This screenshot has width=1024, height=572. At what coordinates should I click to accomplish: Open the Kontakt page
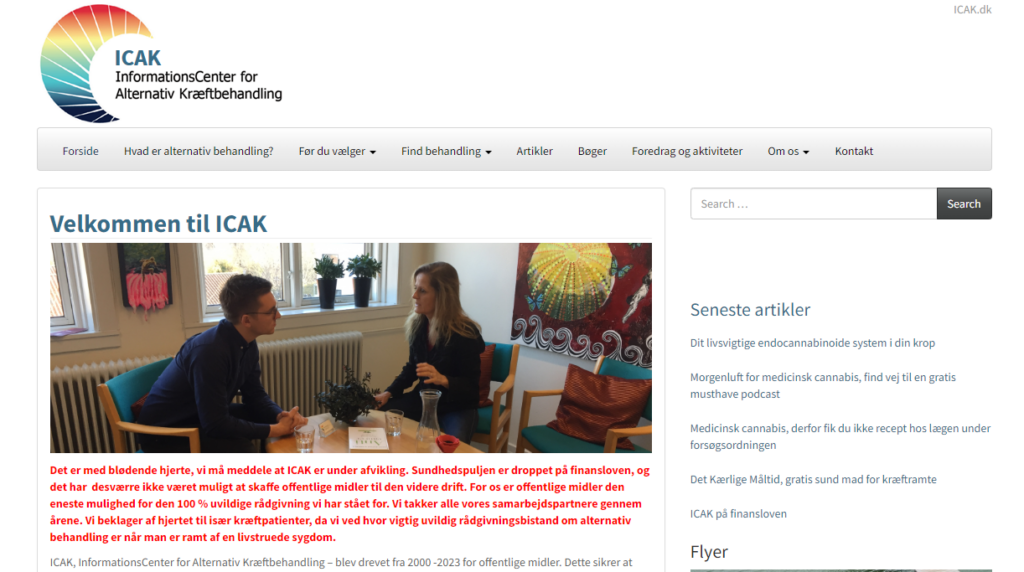click(854, 151)
